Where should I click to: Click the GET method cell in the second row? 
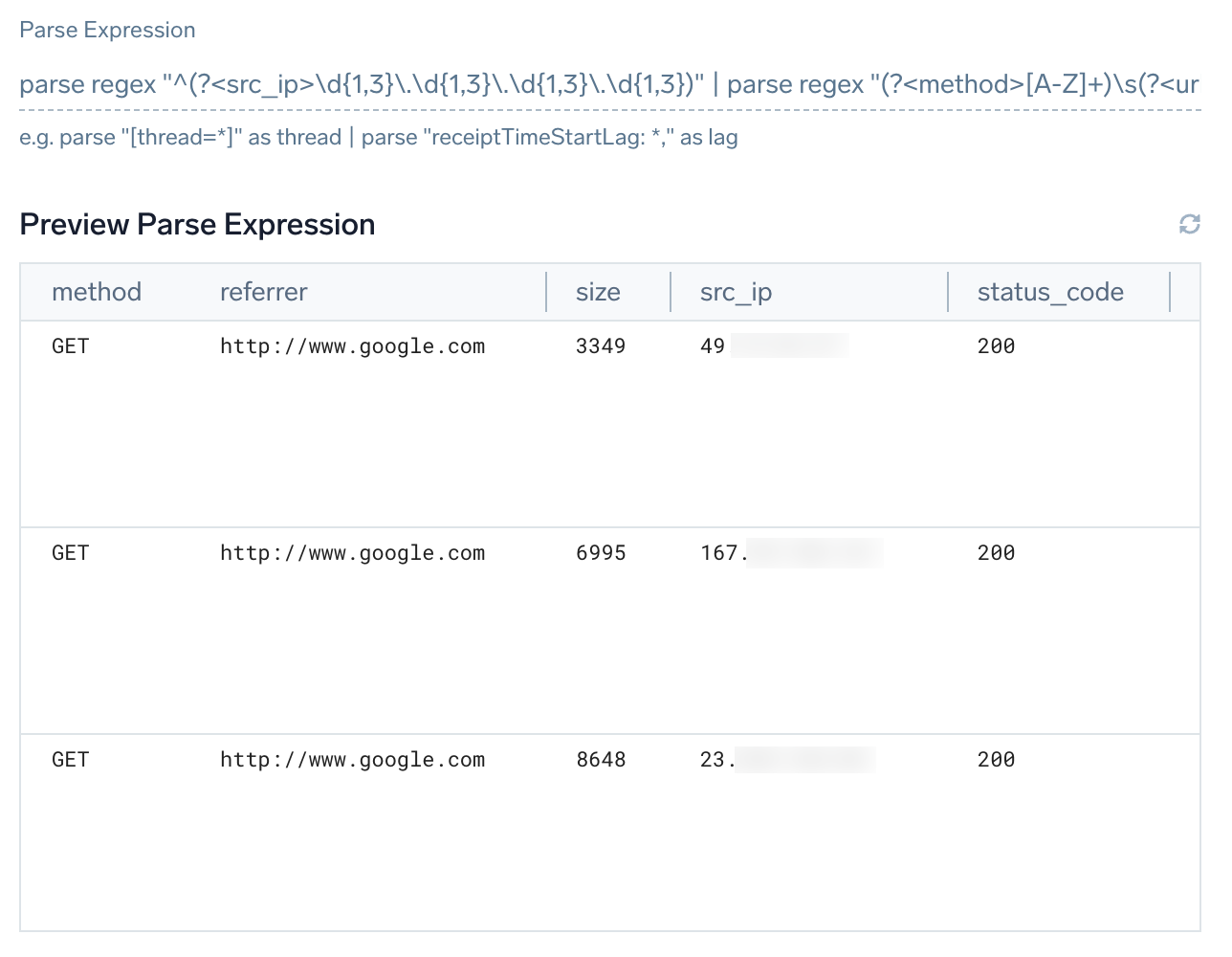[x=71, y=553]
